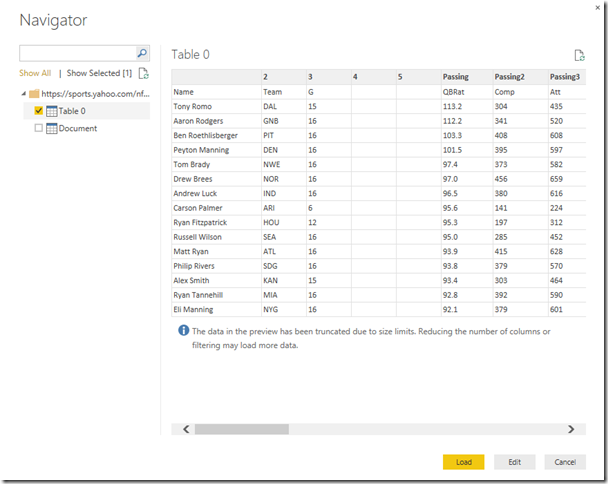Click the Navigator search input field
Viewport: 608px width, 484px height.
(x=77, y=54)
